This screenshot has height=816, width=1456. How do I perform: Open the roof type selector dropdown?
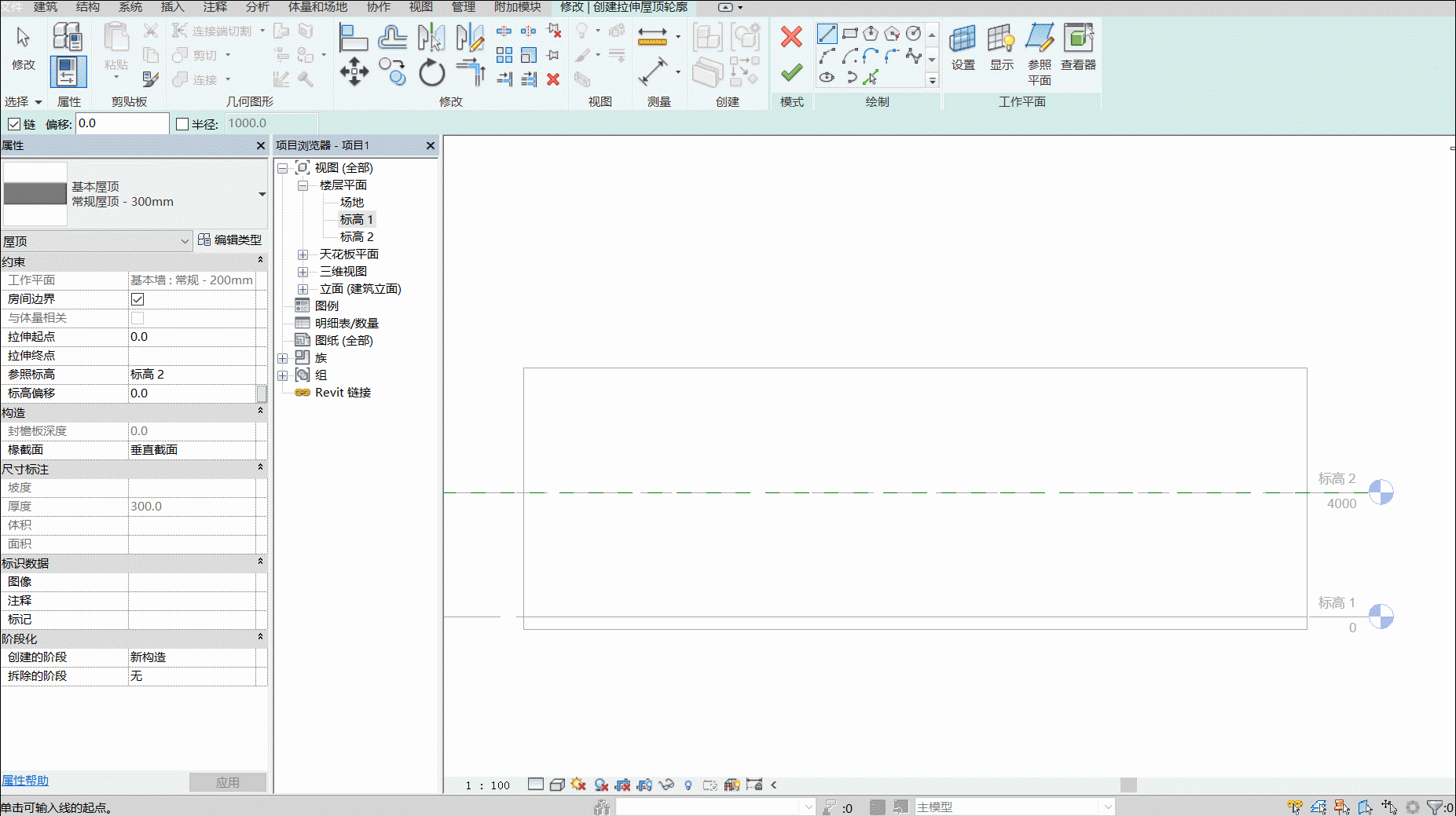(262, 194)
